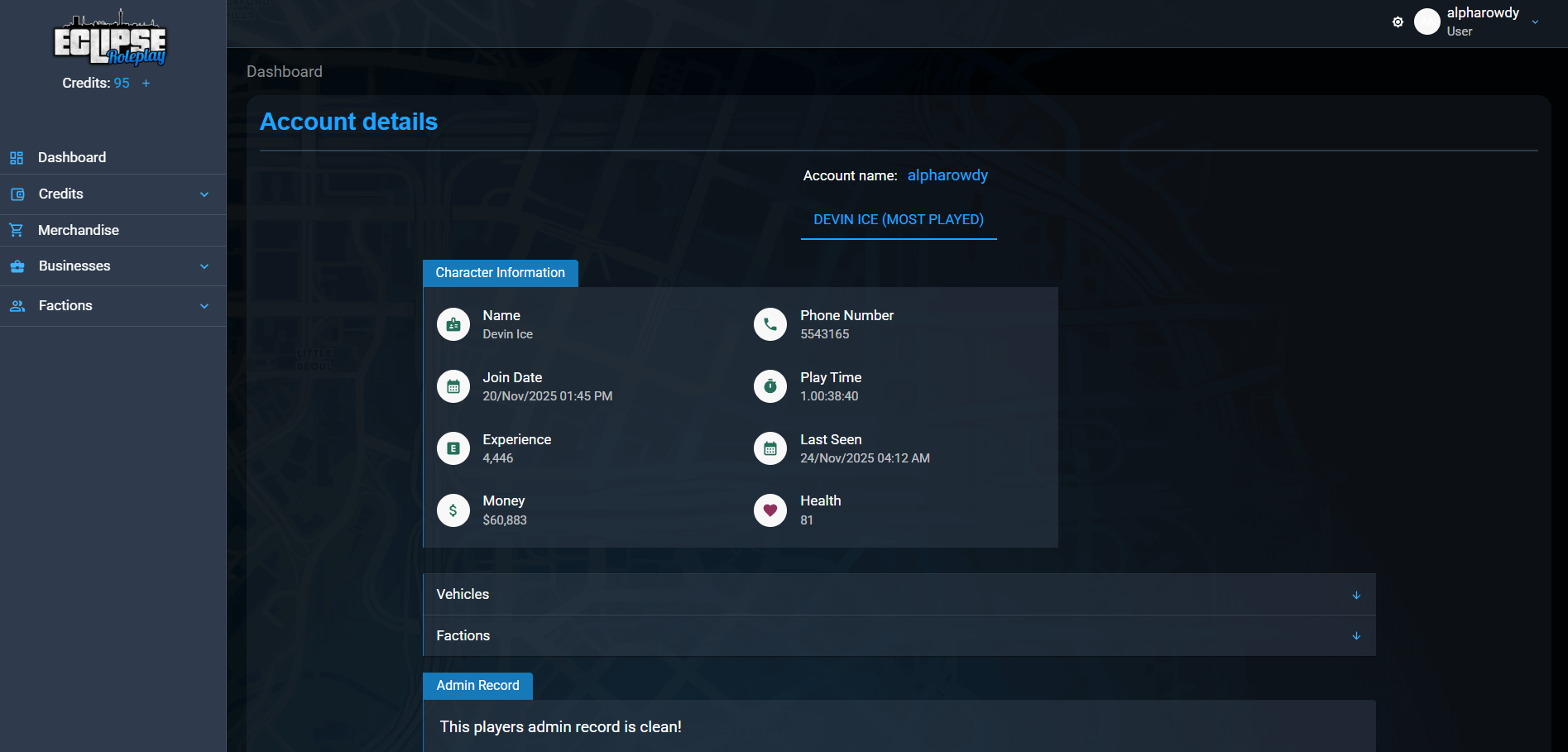Viewport: 1568px width, 752px height.
Task: Click the plus icon to add credits
Action: coord(146,84)
